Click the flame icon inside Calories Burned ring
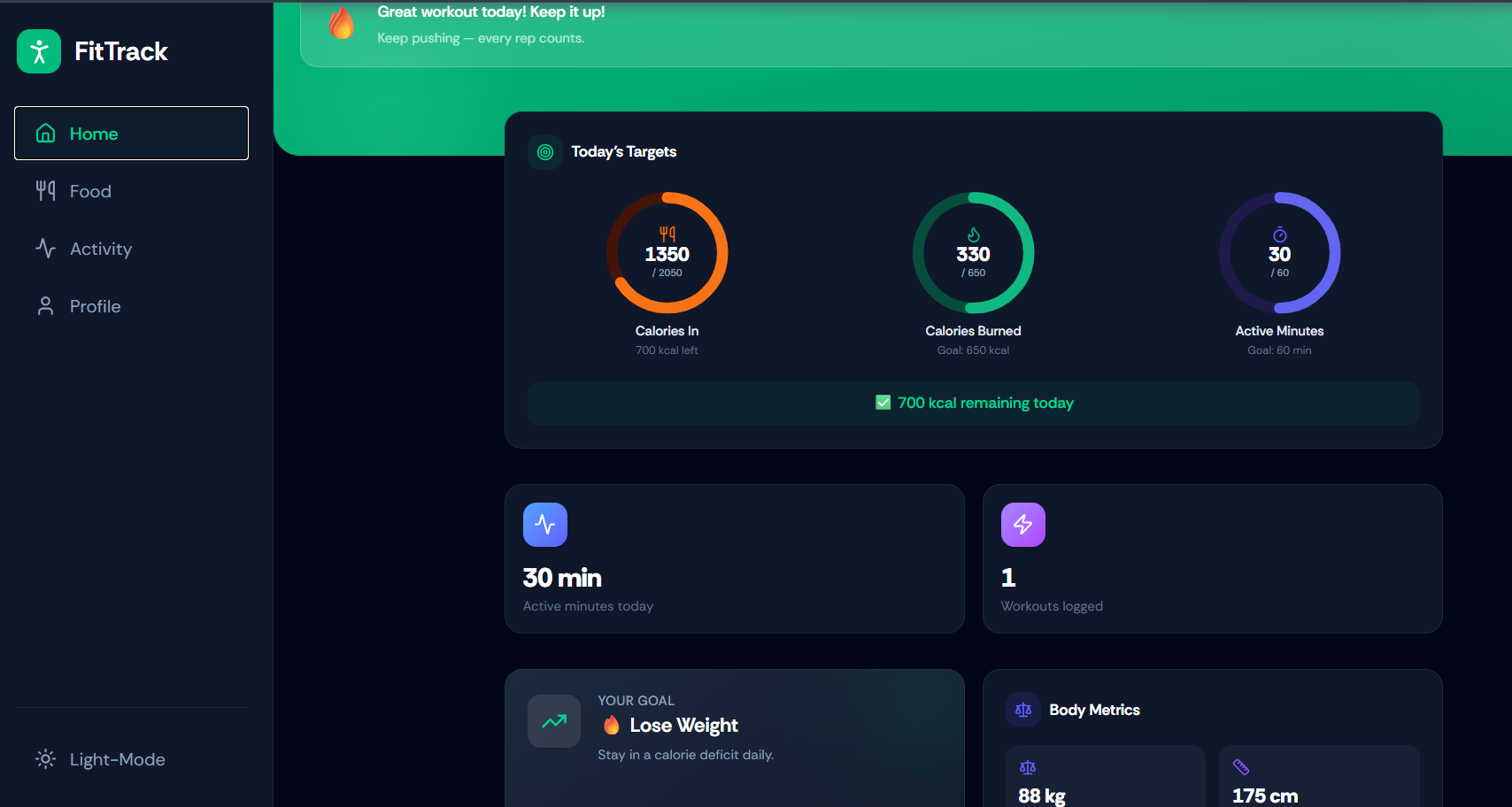 coord(974,234)
